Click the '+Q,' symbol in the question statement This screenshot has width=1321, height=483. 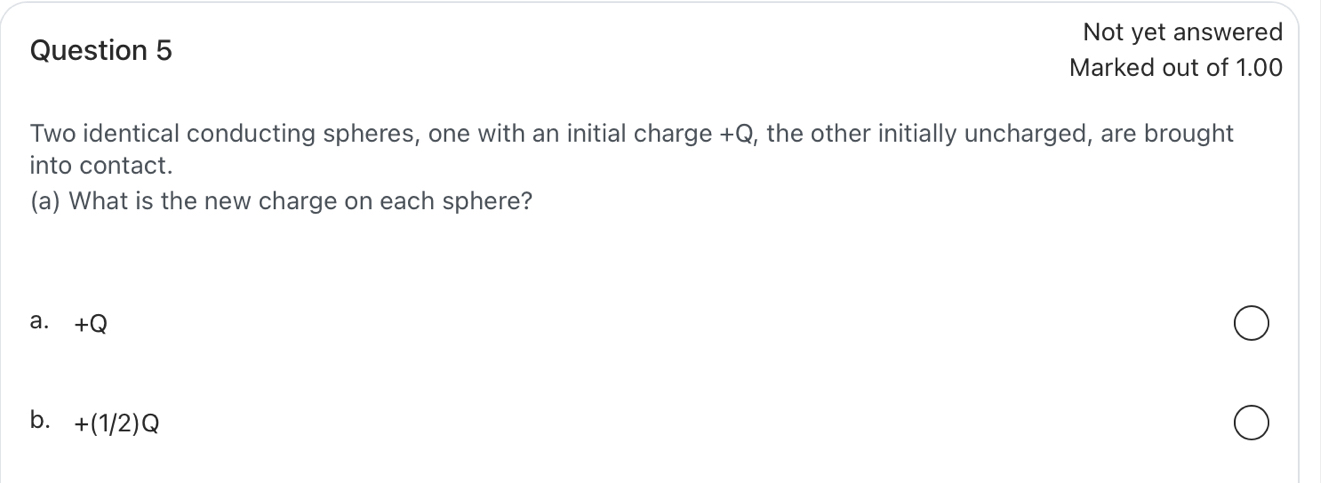click(x=742, y=134)
